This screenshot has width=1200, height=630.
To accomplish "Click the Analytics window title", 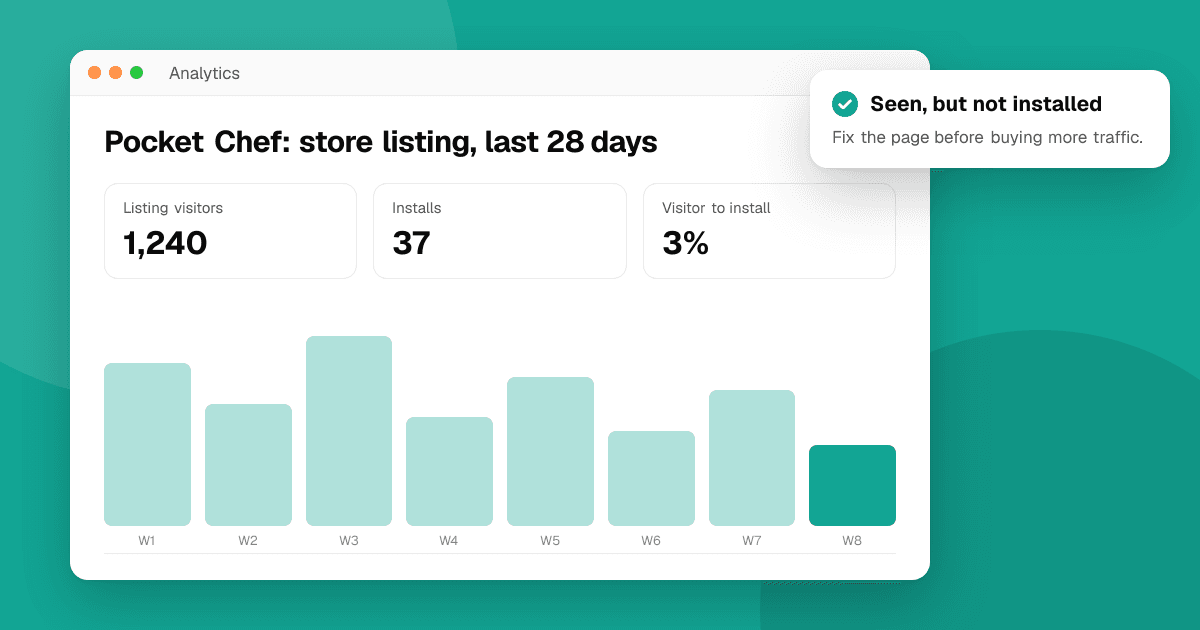I will (204, 73).
